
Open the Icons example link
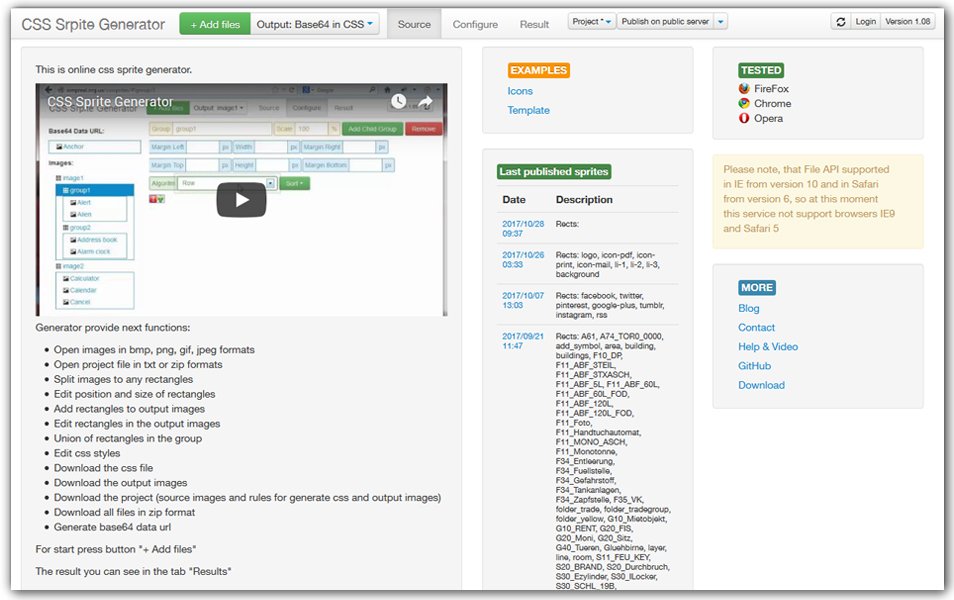[520, 91]
